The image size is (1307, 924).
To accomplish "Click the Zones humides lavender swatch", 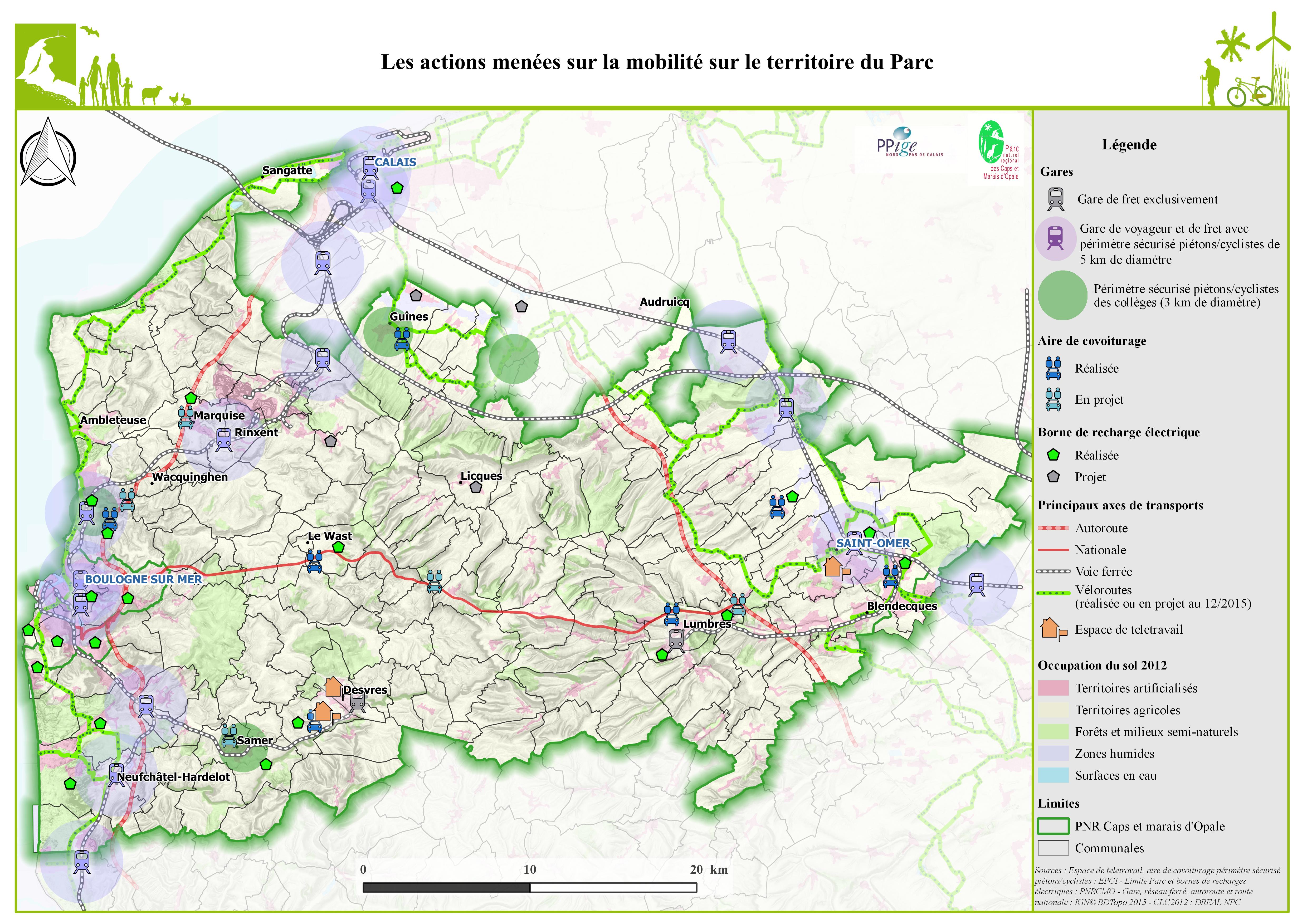I will [x=1053, y=754].
